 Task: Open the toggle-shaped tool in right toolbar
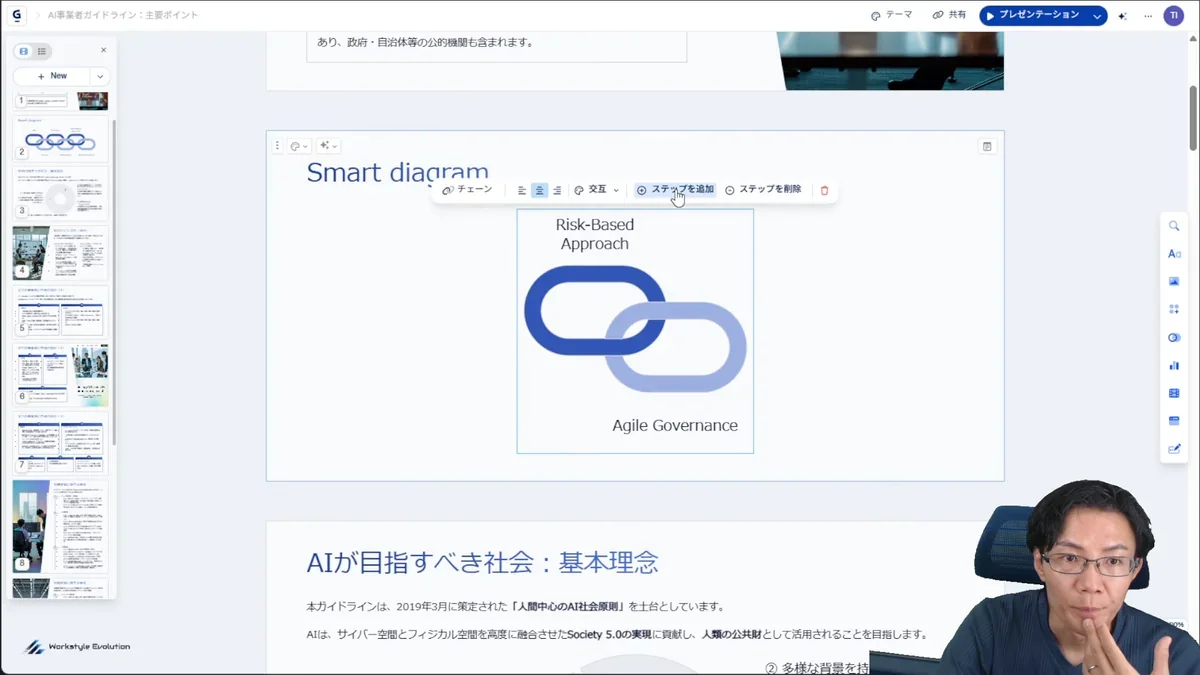(x=1174, y=338)
